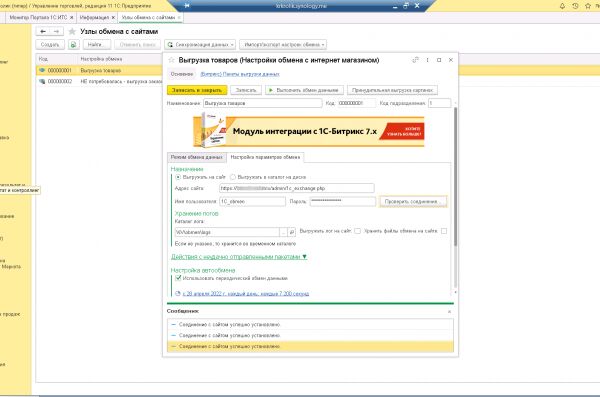This screenshot has width=600, height=397.
Task: Select the 'Выгружать на сайт' radio button
Action: (x=178, y=177)
